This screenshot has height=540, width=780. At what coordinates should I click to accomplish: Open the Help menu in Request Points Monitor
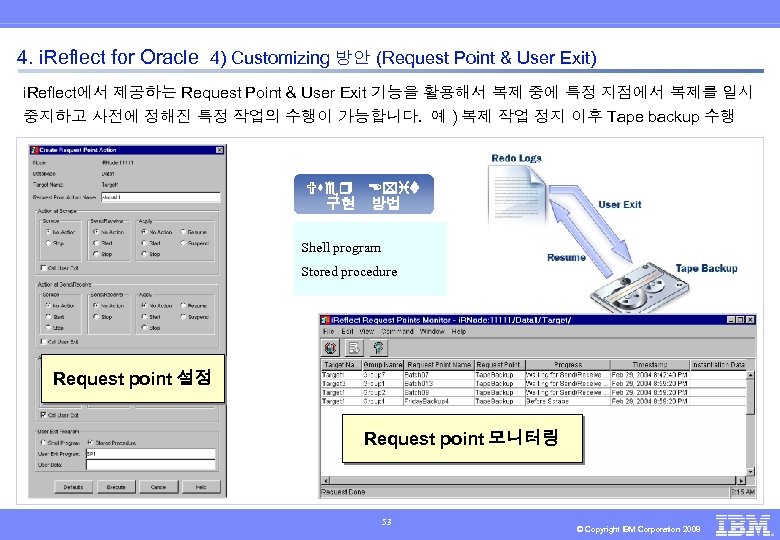(459, 331)
